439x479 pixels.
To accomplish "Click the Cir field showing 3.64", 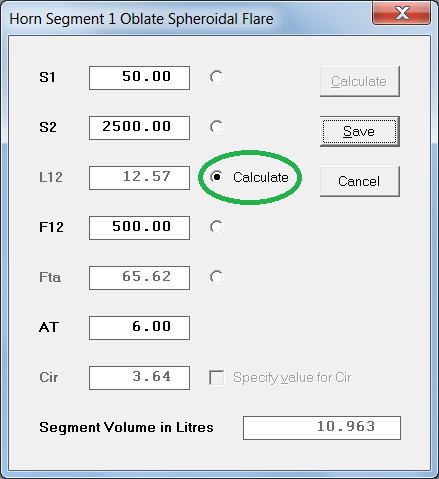I will pyautogui.click(x=139, y=378).
